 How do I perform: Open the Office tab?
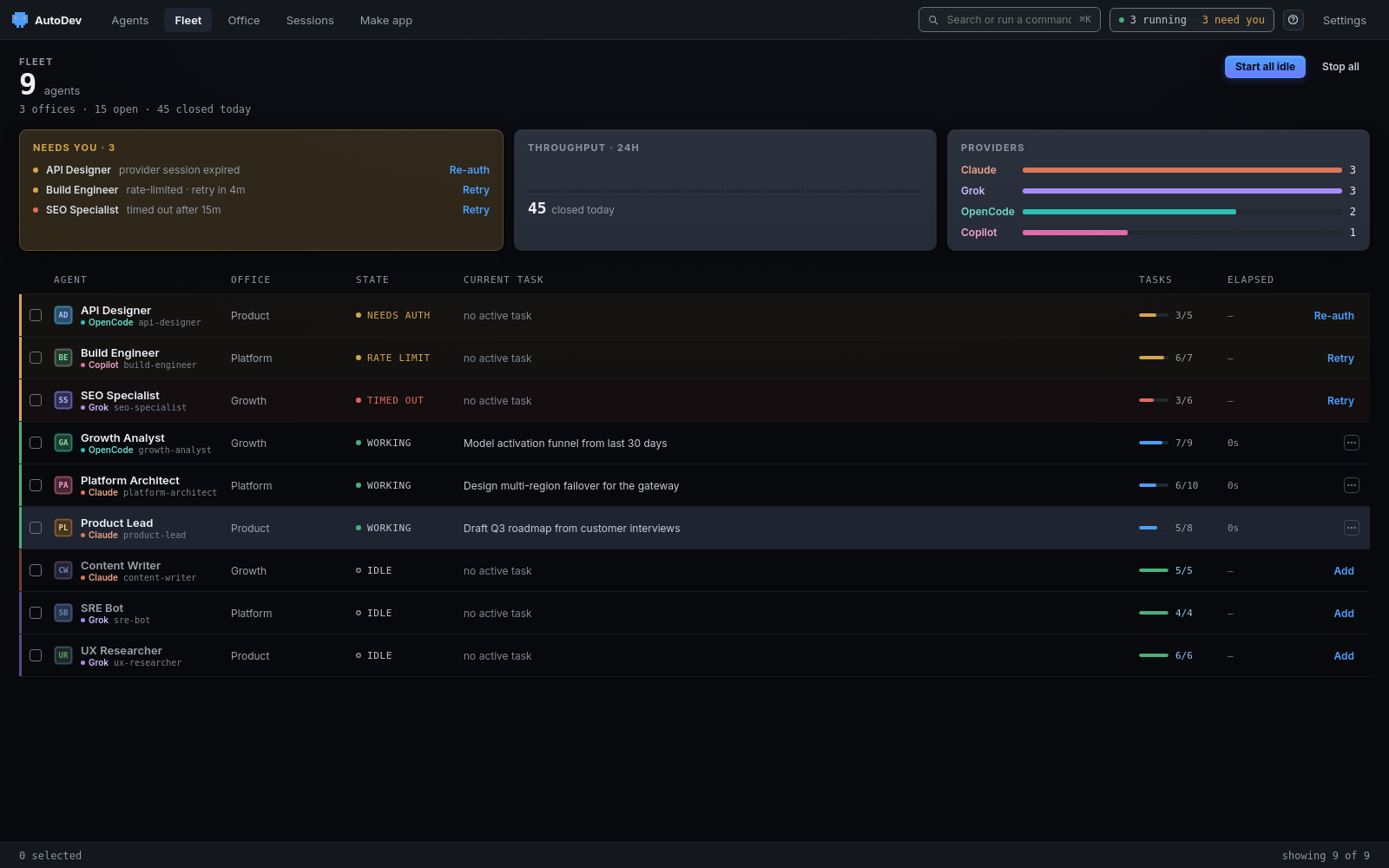[244, 20]
